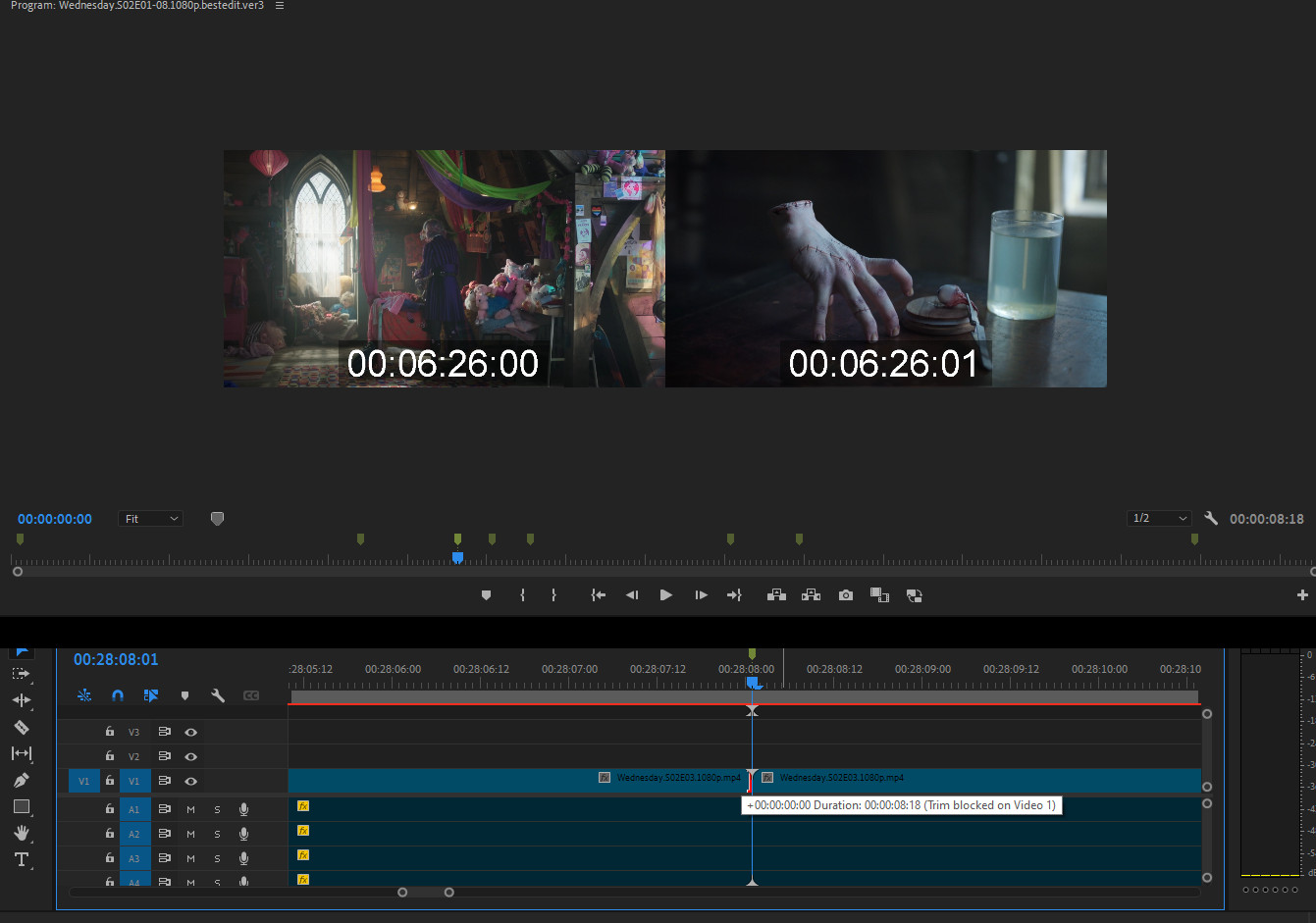Open the Fit zoom level dropdown
The height and width of the screenshot is (923, 1316).
point(151,519)
